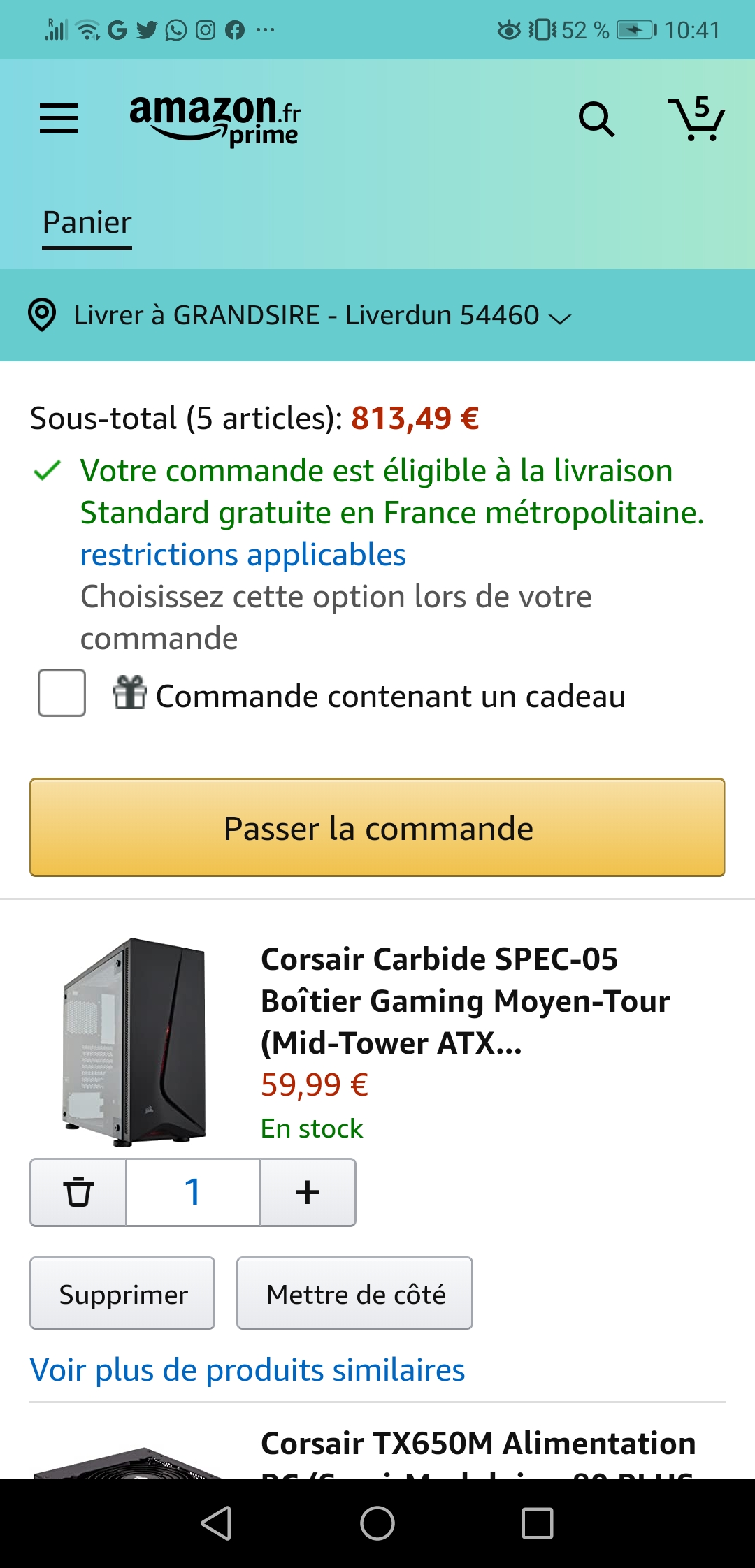Image resolution: width=755 pixels, height=1568 pixels.
Task: Expand the delivery address chevron
Action: pyautogui.click(x=560, y=319)
